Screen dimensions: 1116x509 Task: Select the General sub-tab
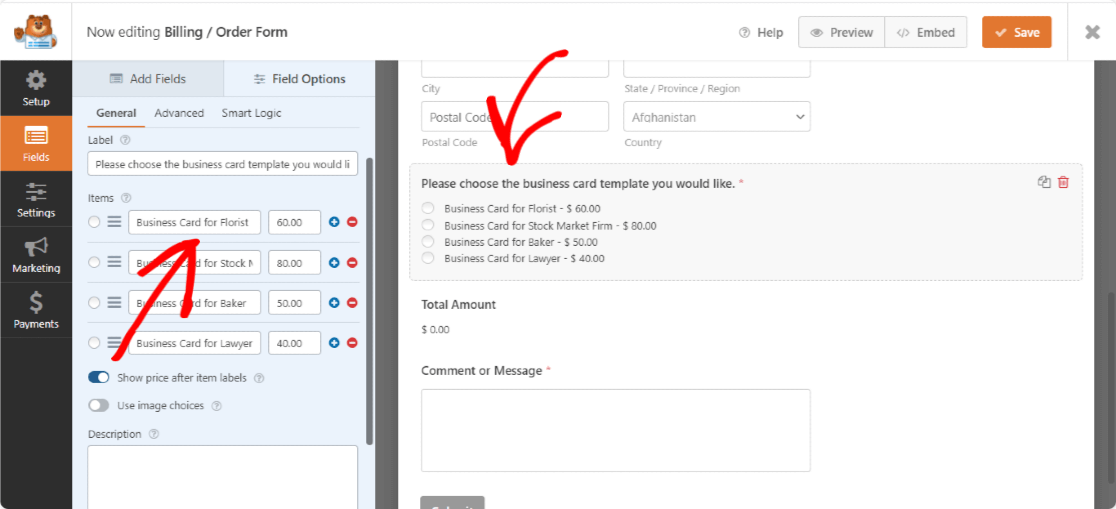click(116, 113)
